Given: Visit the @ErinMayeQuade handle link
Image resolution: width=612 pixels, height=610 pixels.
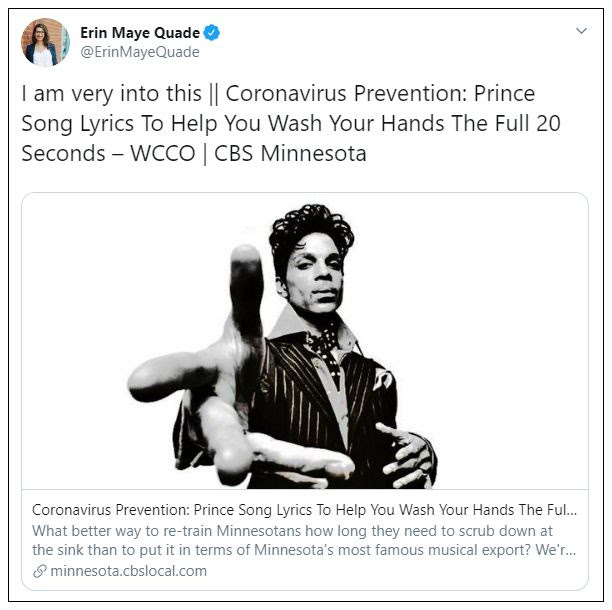Looking at the screenshot, I should 140,52.
